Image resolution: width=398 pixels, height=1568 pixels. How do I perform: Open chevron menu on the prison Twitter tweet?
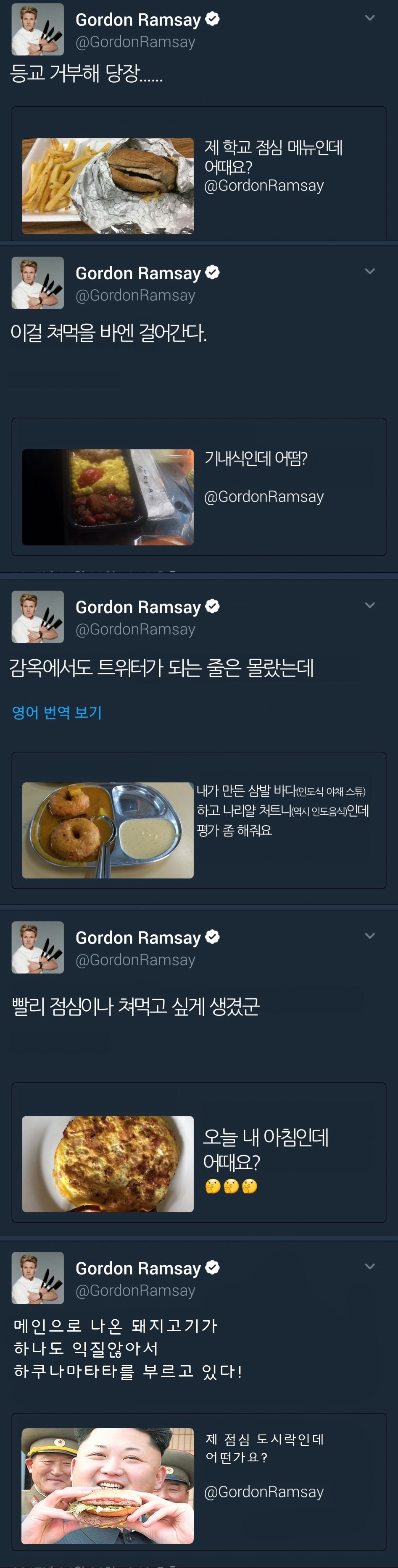[x=369, y=605]
